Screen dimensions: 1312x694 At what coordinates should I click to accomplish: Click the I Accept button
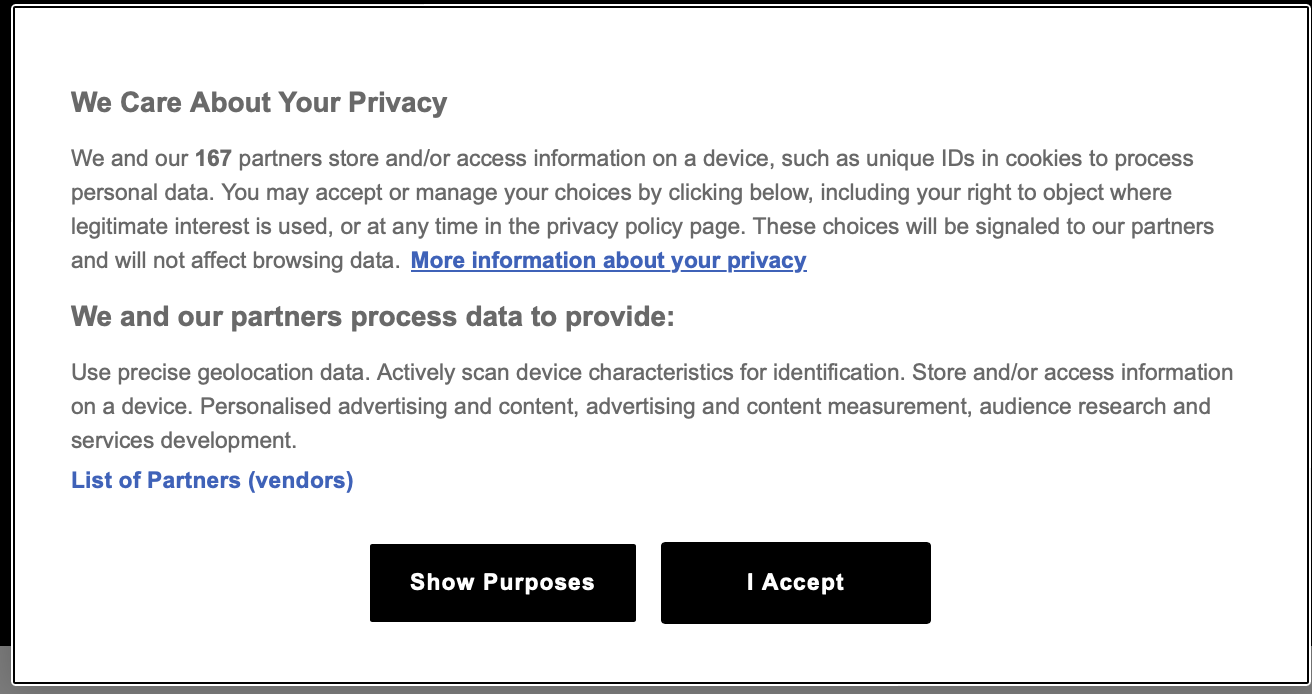pyautogui.click(x=795, y=583)
